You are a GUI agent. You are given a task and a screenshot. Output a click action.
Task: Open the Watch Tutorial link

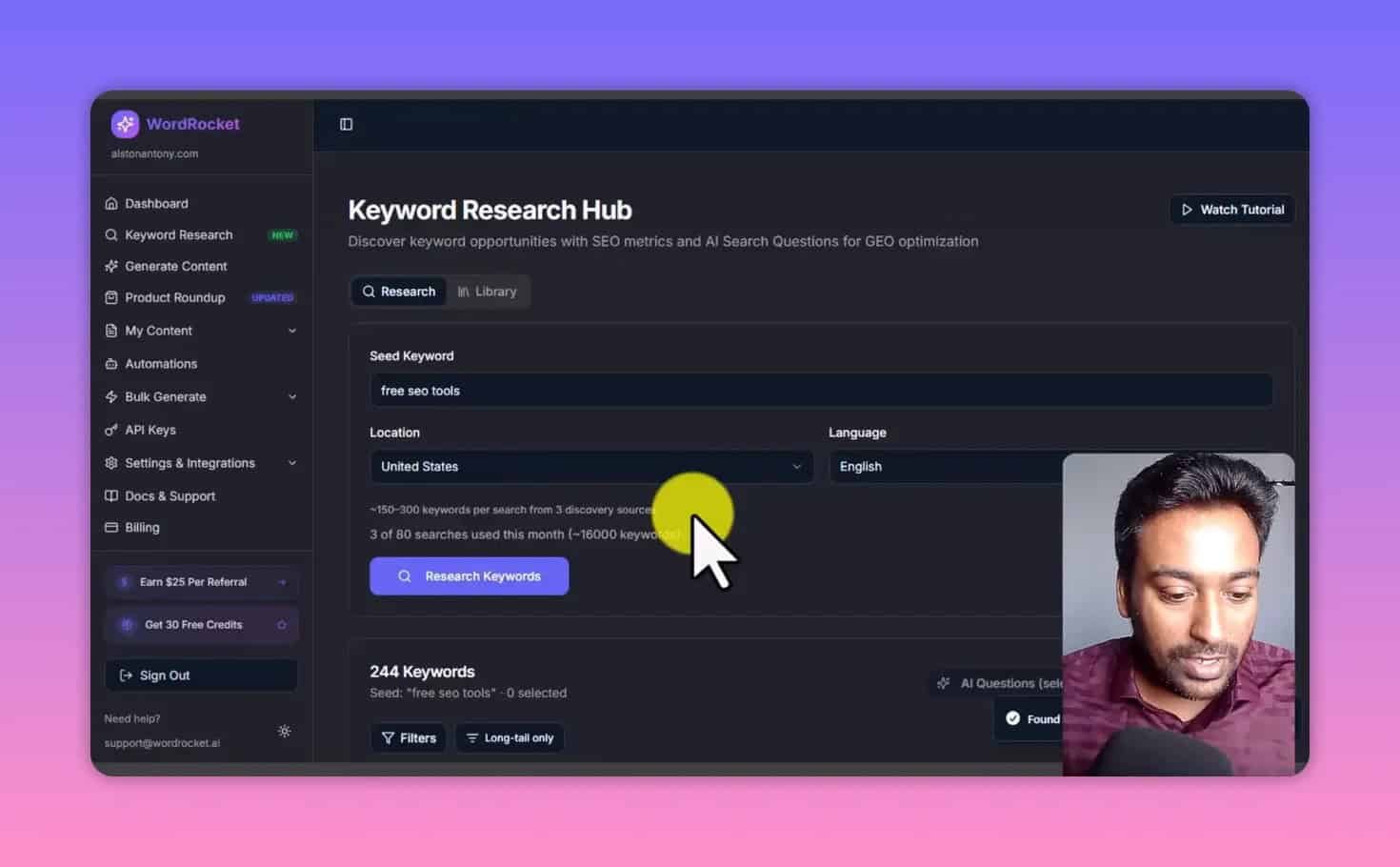click(1231, 209)
